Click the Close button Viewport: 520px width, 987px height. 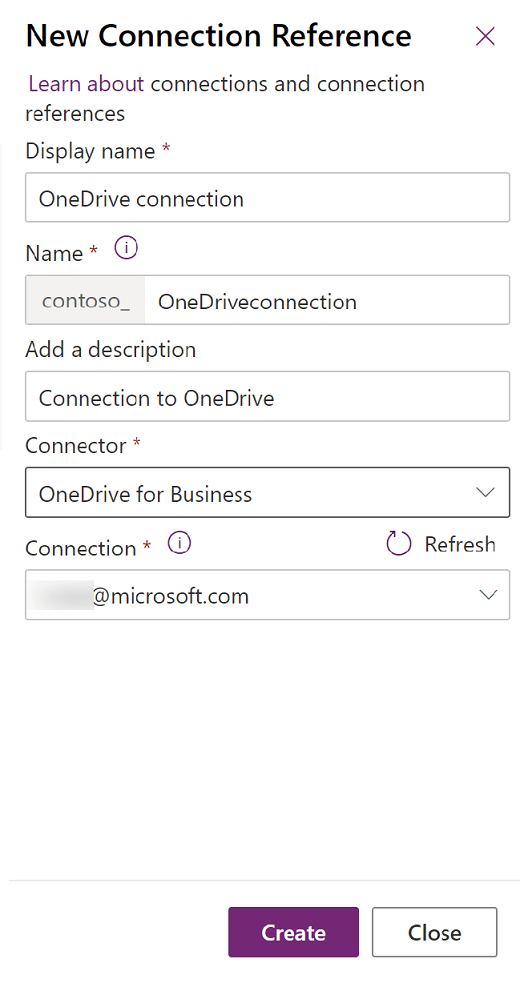pos(434,932)
